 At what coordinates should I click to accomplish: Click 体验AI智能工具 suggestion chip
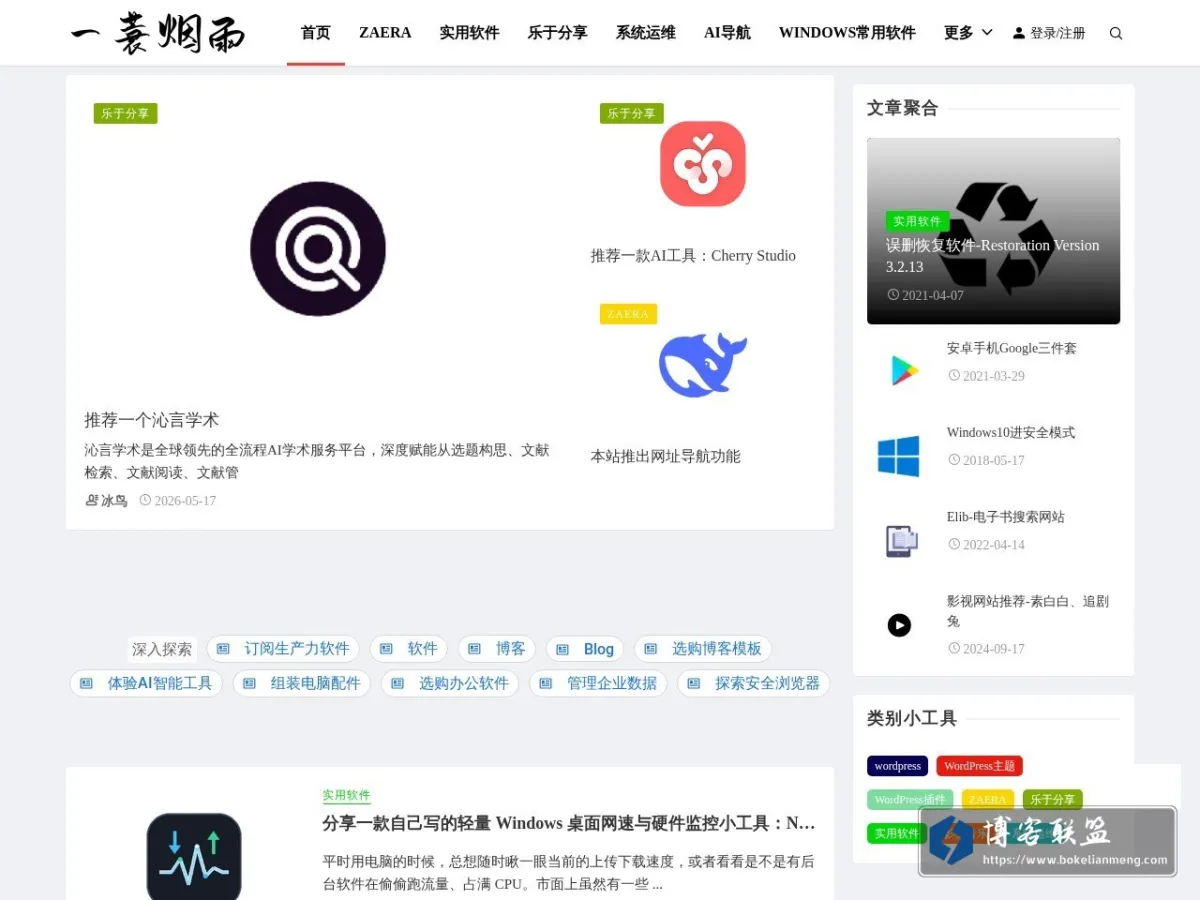point(146,683)
